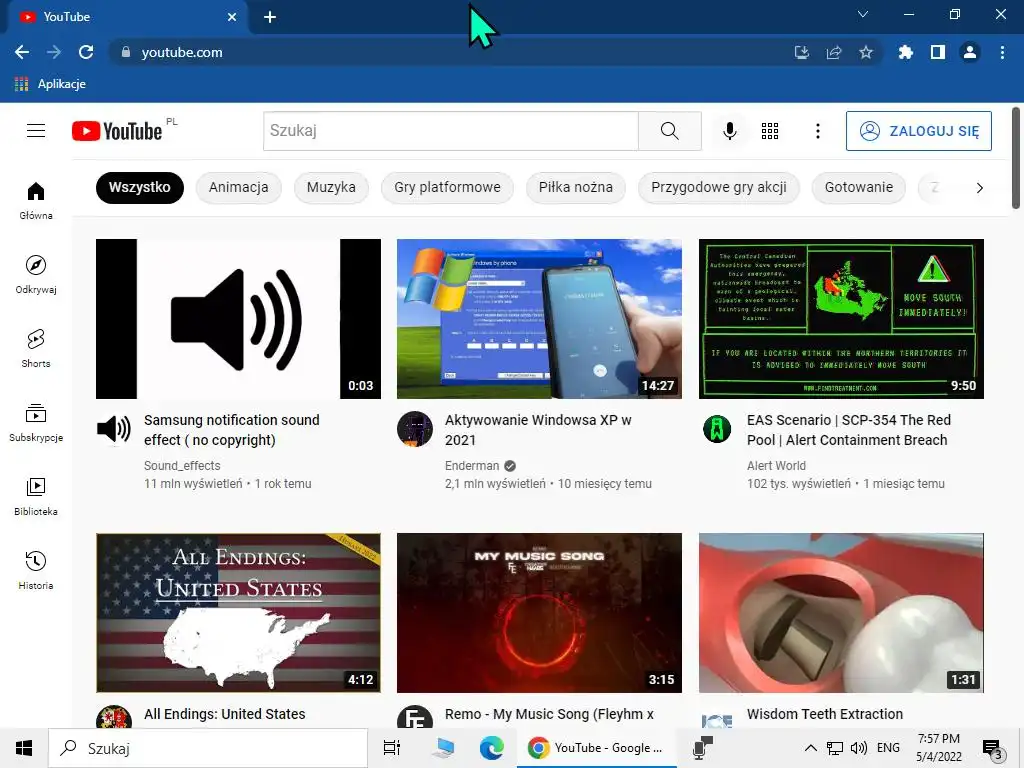Play green Canada alert map thumbnail
The image size is (1024, 768).
pyautogui.click(x=841, y=319)
